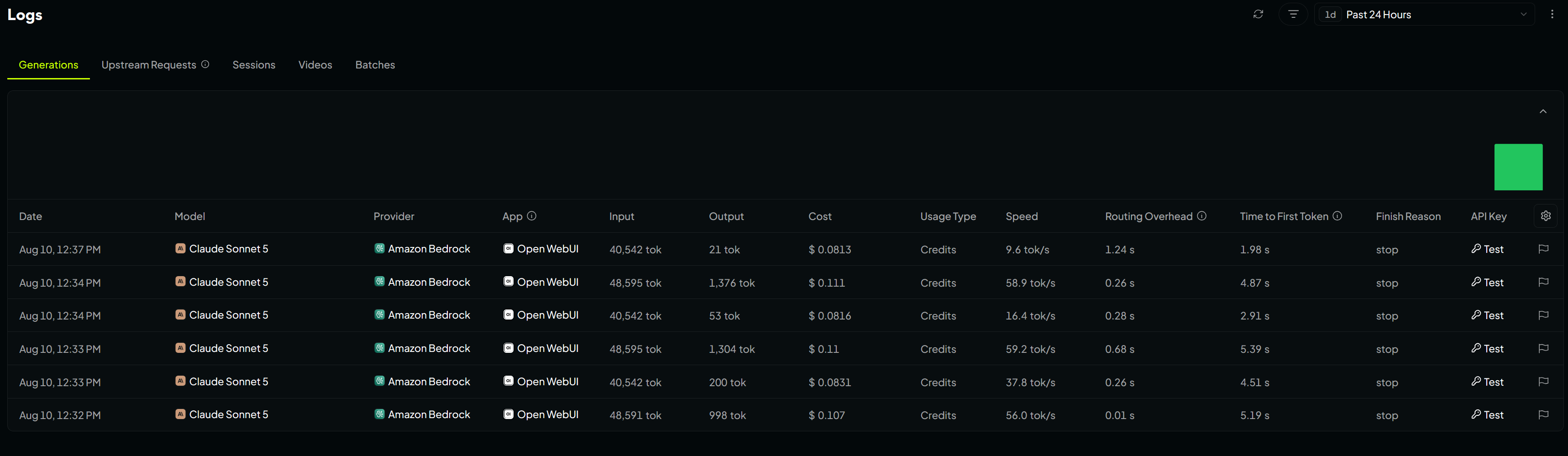This screenshot has height=456, width=1568.
Task: Collapse the chart panel with the chevron
Action: [x=1543, y=111]
